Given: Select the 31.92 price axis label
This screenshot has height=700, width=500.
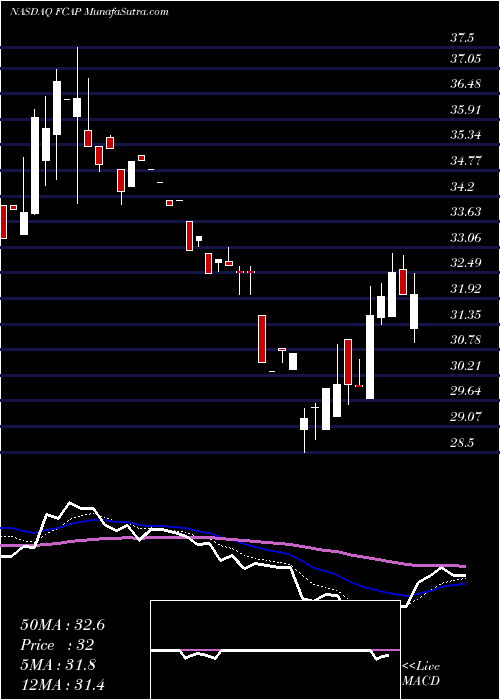Looking at the screenshot, I should (x=465, y=289).
